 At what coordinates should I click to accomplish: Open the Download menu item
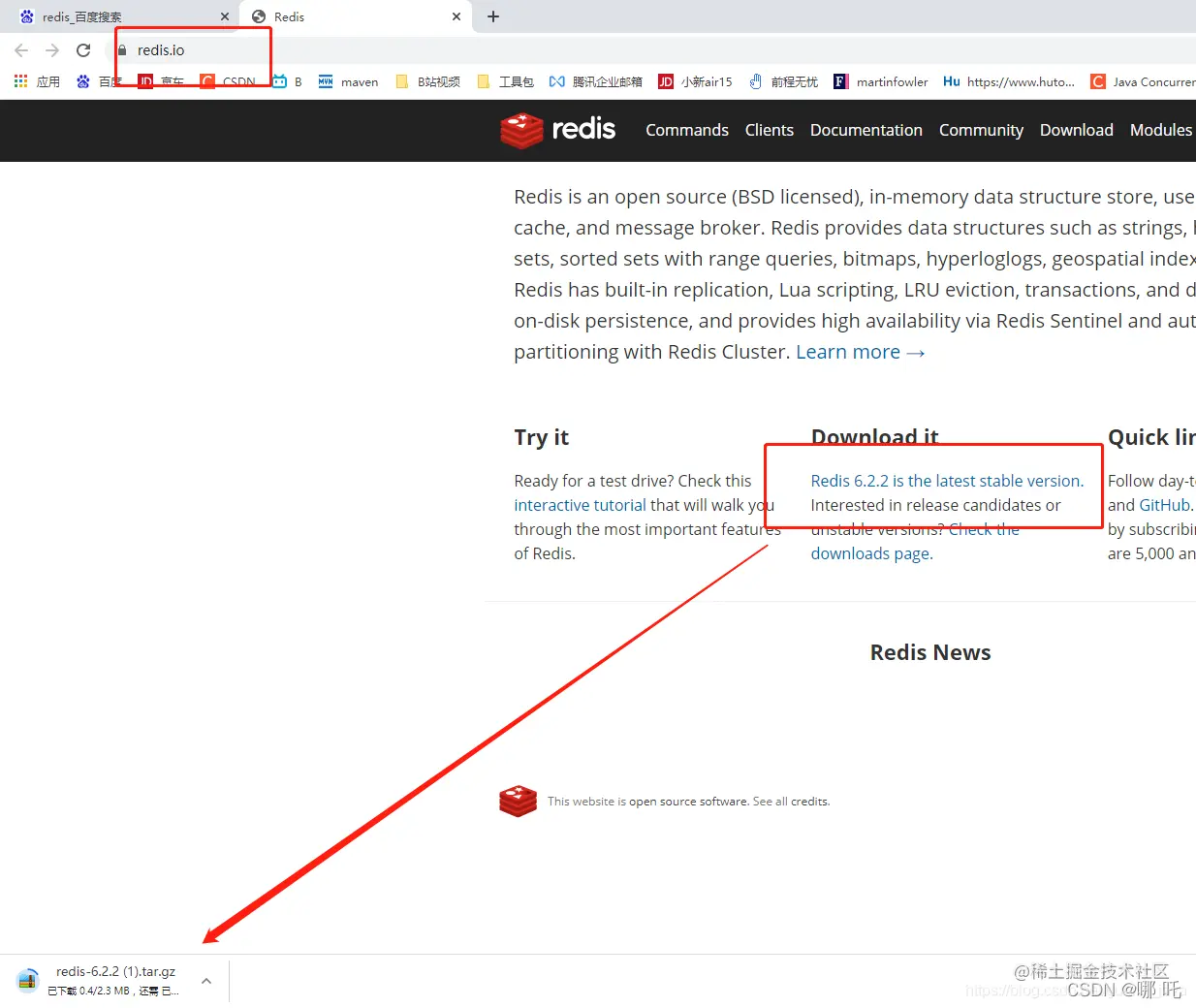pos(1077,130)
